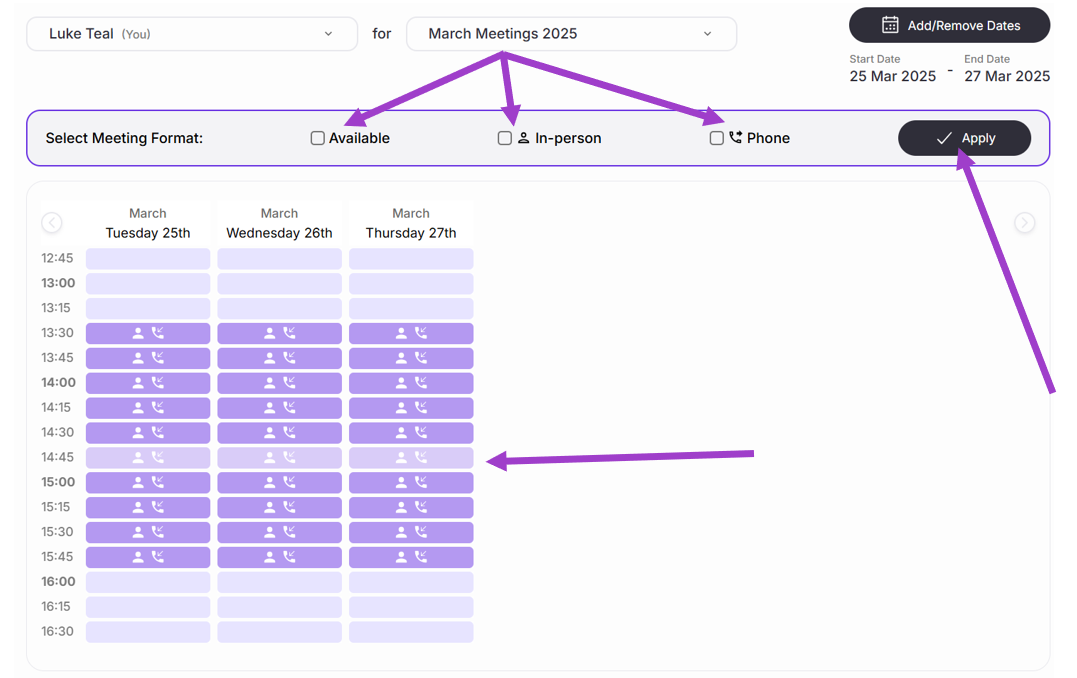Image resolution: width=1077 pixels, height=678 pixels.
Task: Go to next dates with right arrow
Action: (x=1024, y=223)
